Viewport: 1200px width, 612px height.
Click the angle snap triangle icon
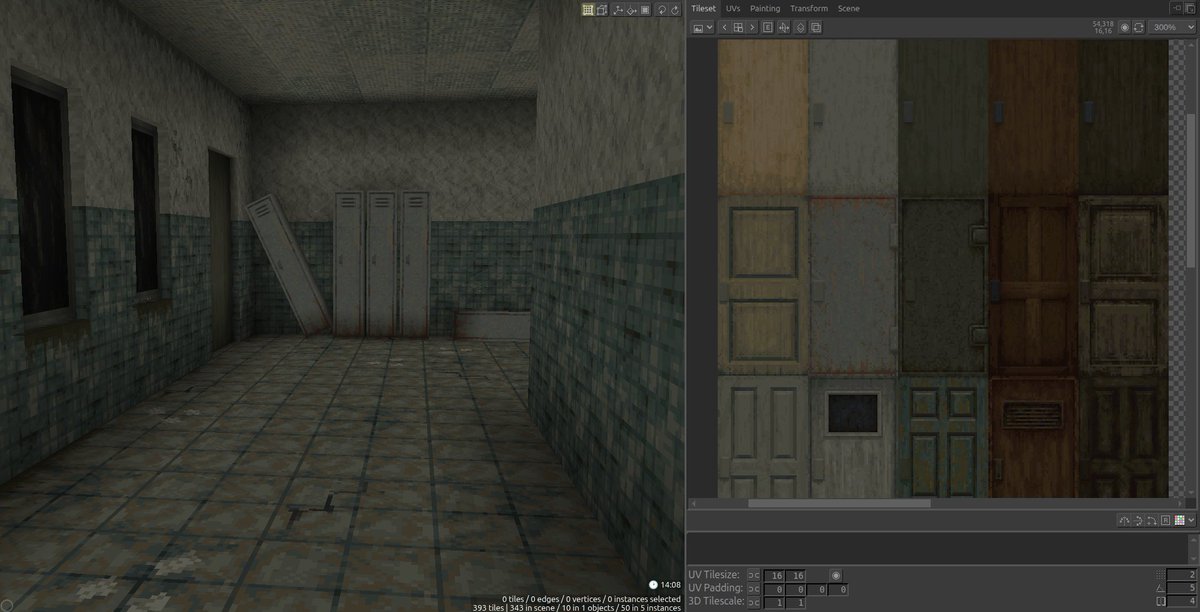coord(1160,588)
